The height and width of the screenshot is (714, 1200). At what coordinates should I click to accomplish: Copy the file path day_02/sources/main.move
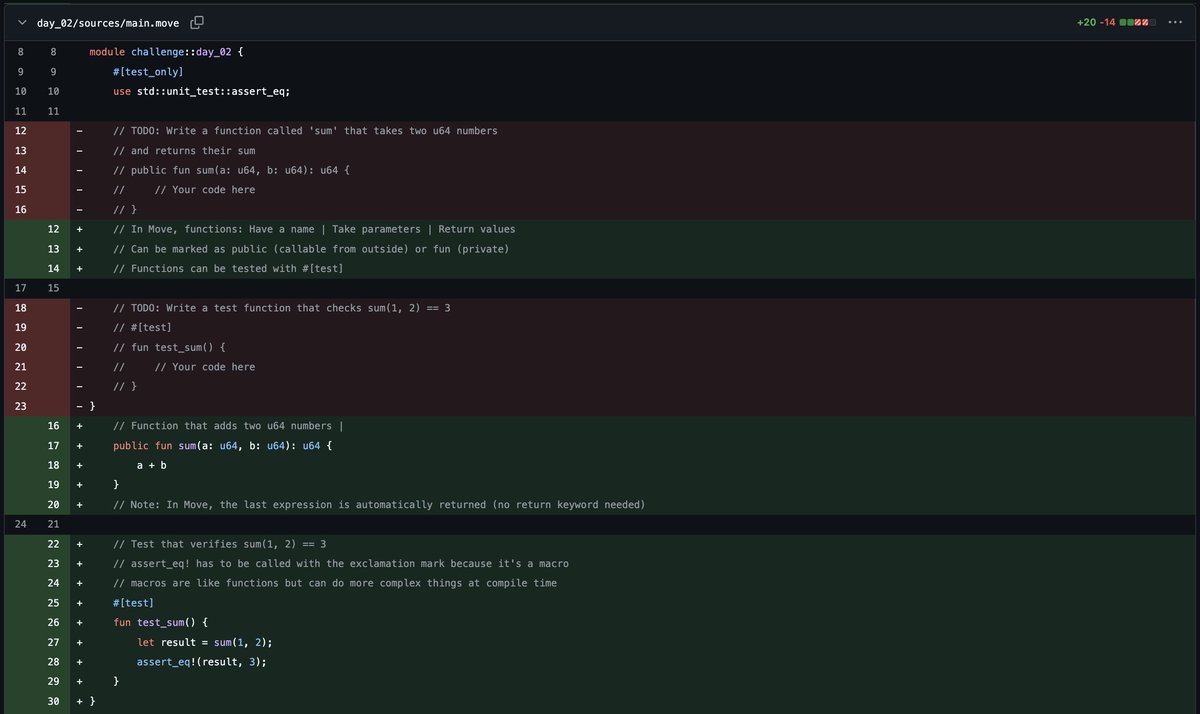[197, 22]
